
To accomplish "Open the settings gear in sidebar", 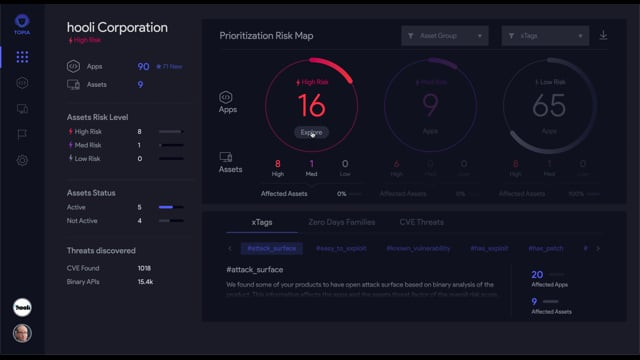I will [22, 160].
